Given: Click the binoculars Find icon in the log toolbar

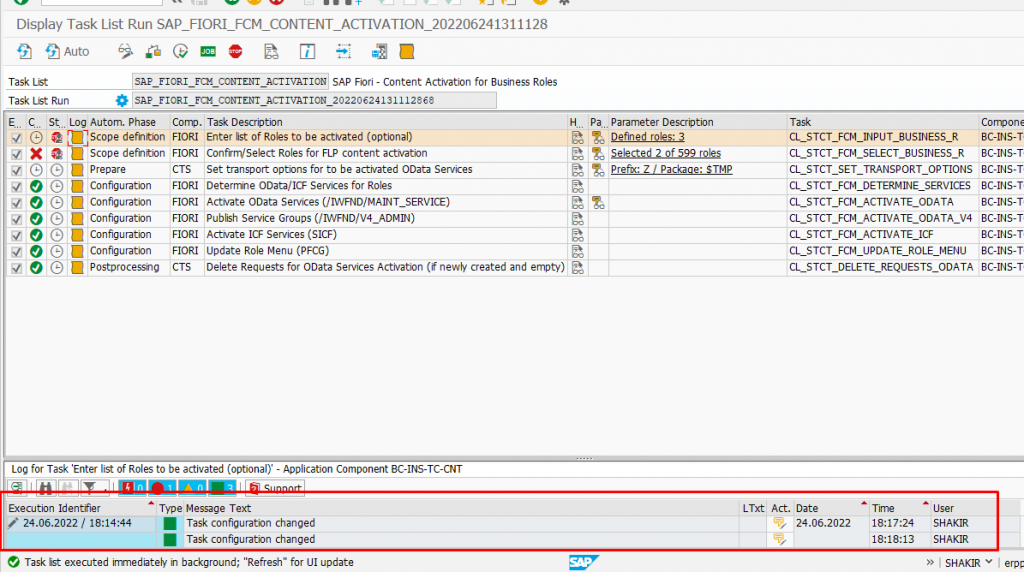Looking at the screenshot, I should [x=45, y=488].
